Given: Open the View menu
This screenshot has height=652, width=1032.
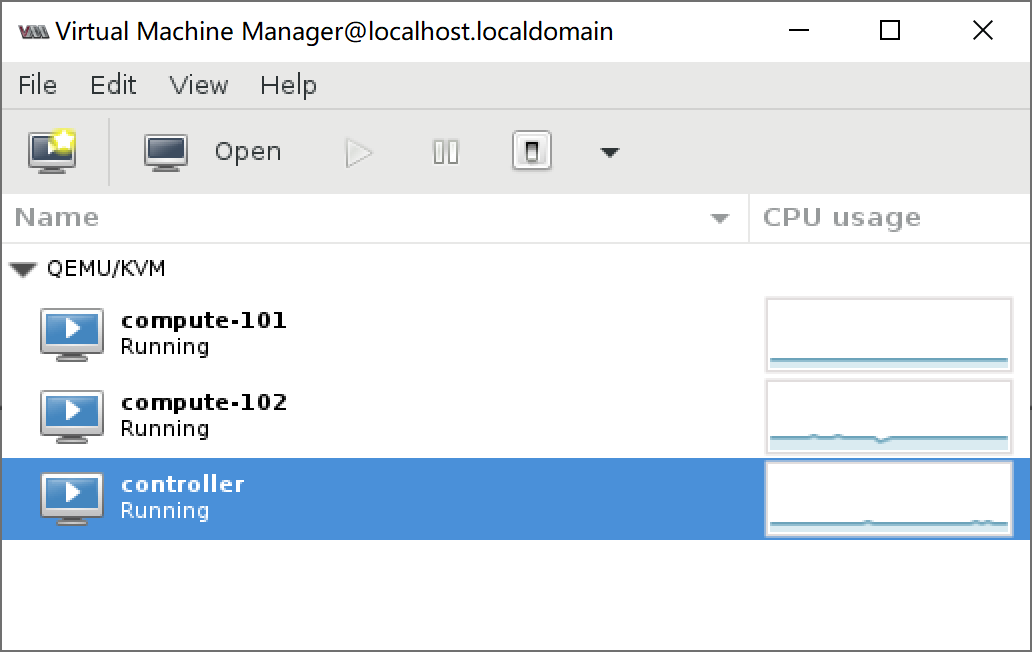Looking at the screenshot, I should point(199,85).
